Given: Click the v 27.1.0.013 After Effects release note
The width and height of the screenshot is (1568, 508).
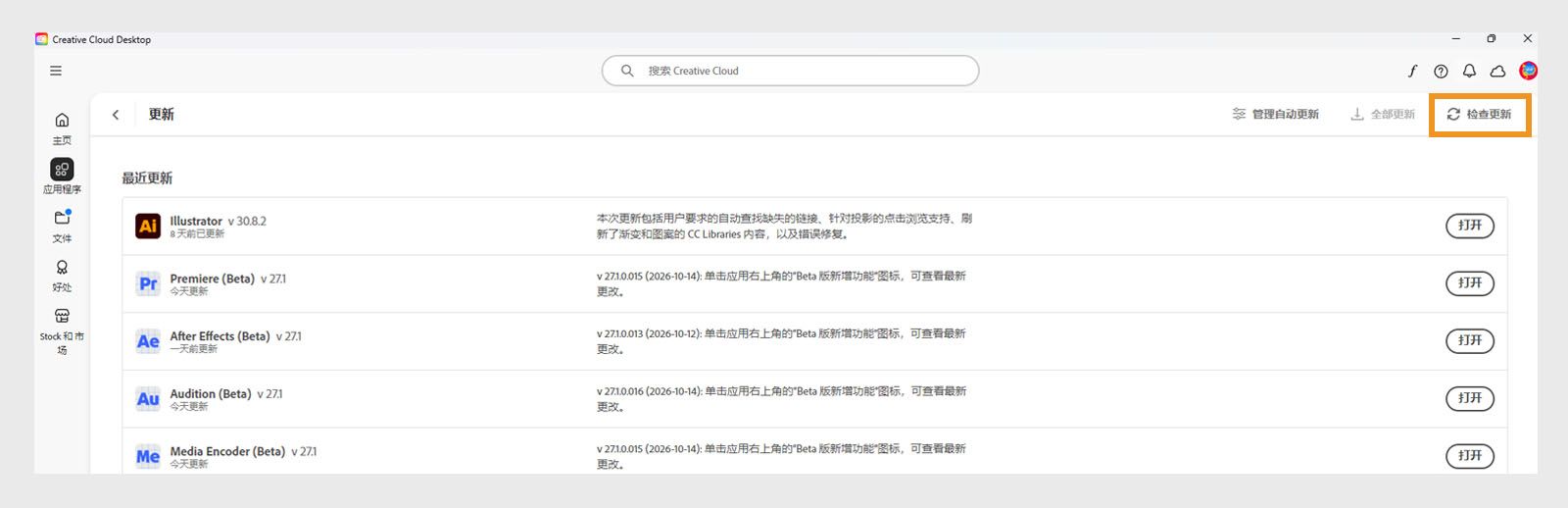Looking at the screenshot, I should click(x=781, y=341).
